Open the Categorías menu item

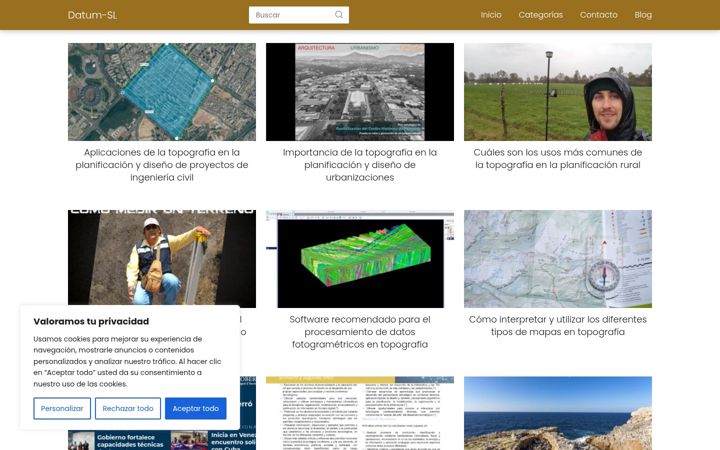[x=540, y=15]
